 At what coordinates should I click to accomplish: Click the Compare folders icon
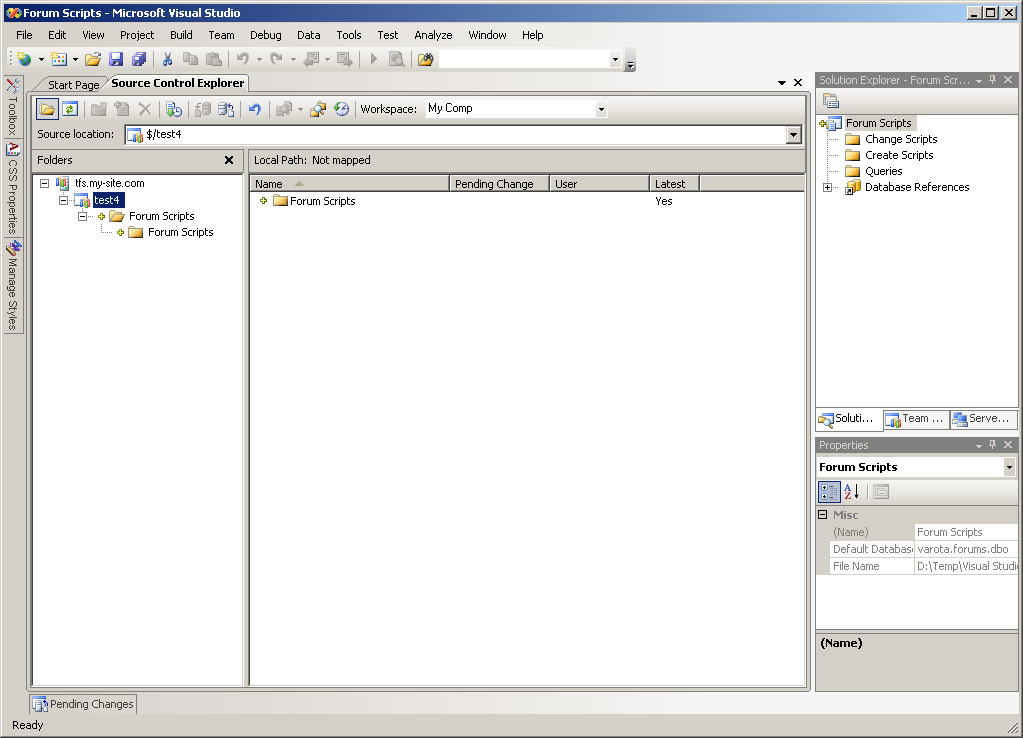tap(318, 109)
